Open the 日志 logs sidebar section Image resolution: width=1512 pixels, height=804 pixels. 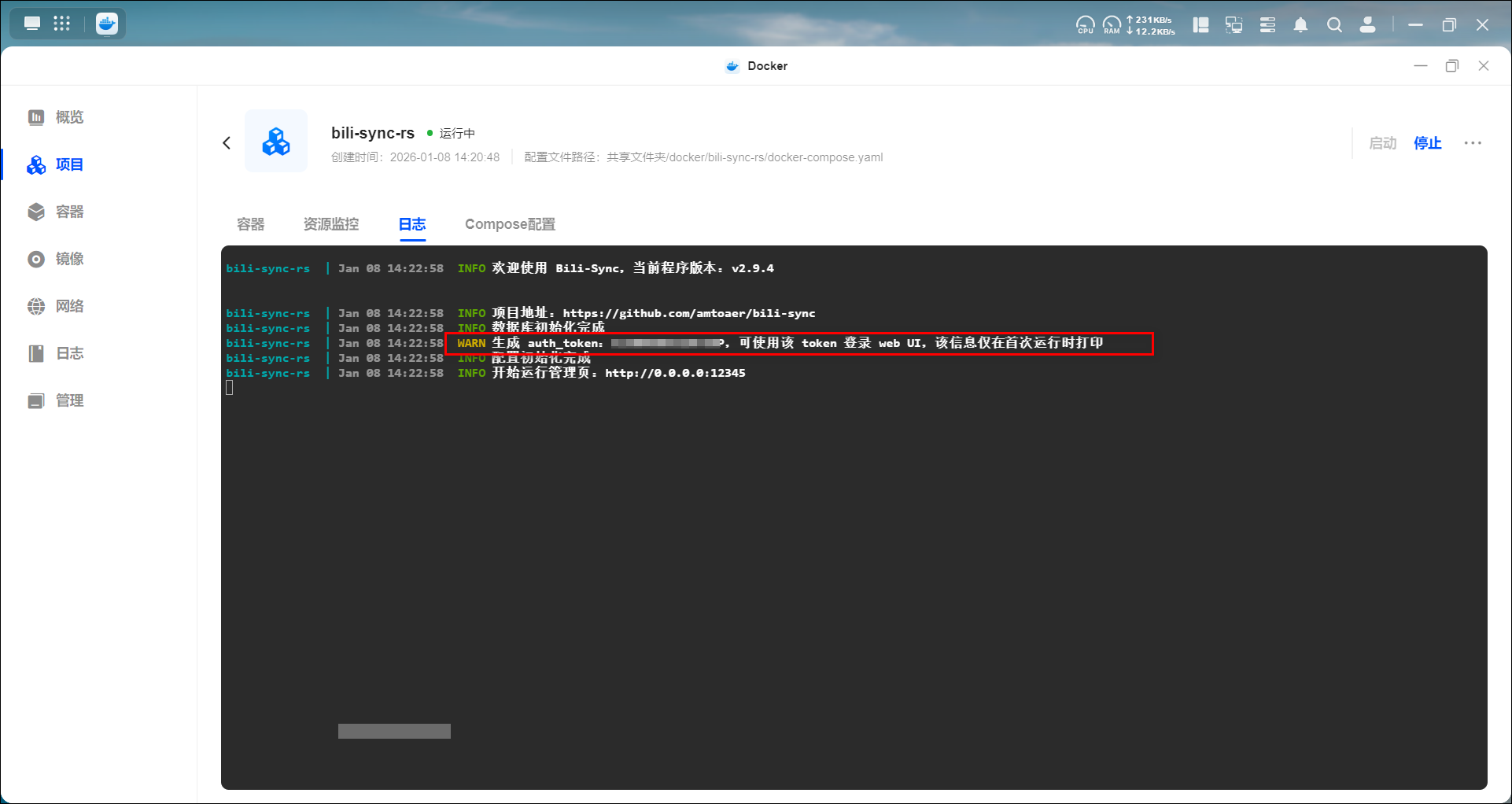click(56, 353)
